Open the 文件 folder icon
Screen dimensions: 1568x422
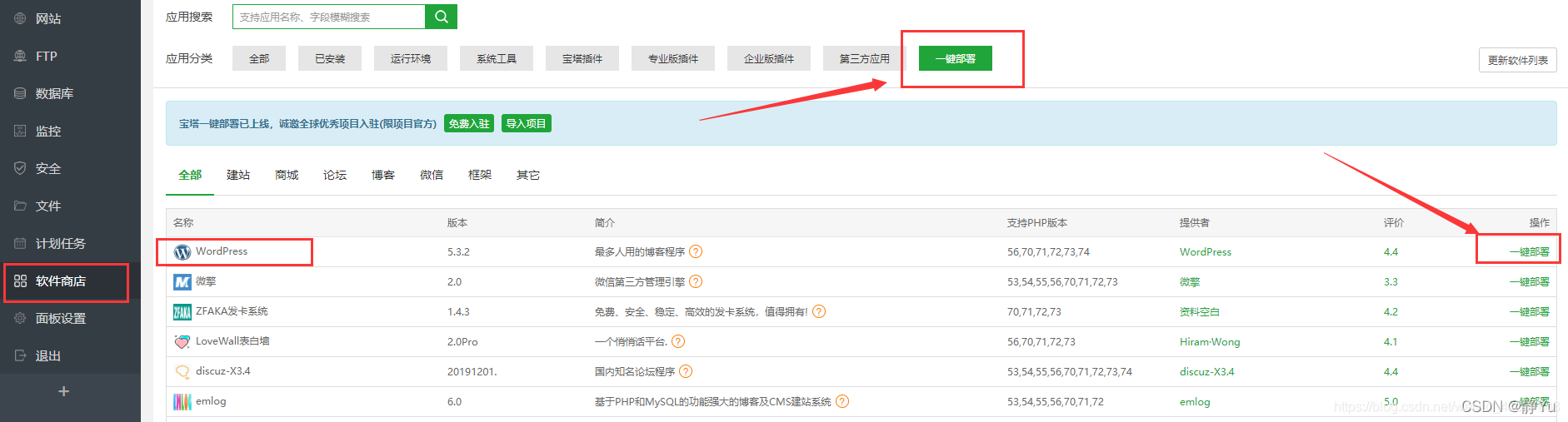coord(20,206)
